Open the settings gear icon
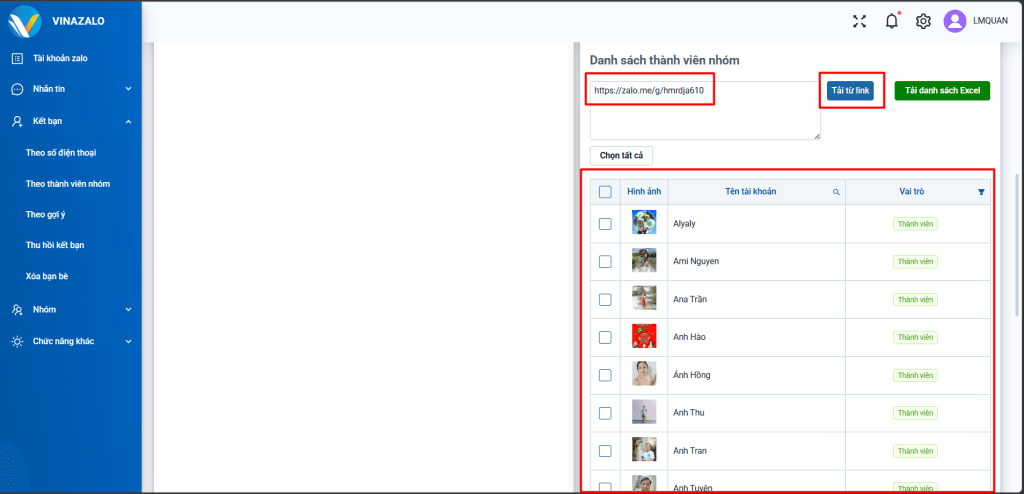Screen dimensions: 1024x494 coord(923,21)
